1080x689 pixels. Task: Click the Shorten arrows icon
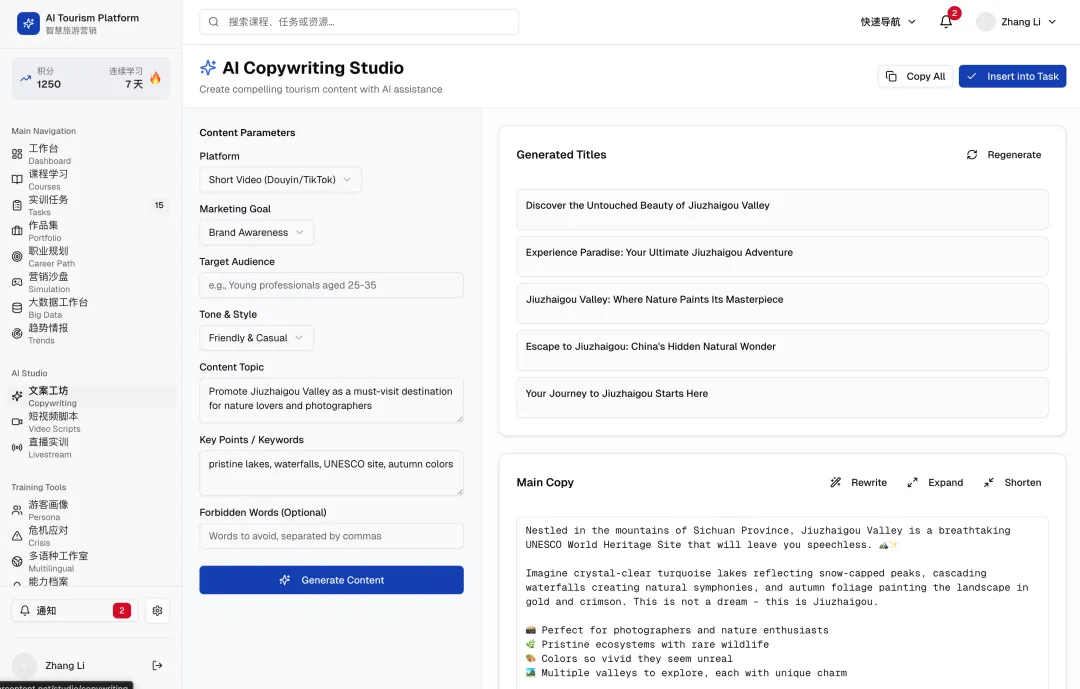coord(988,482)
